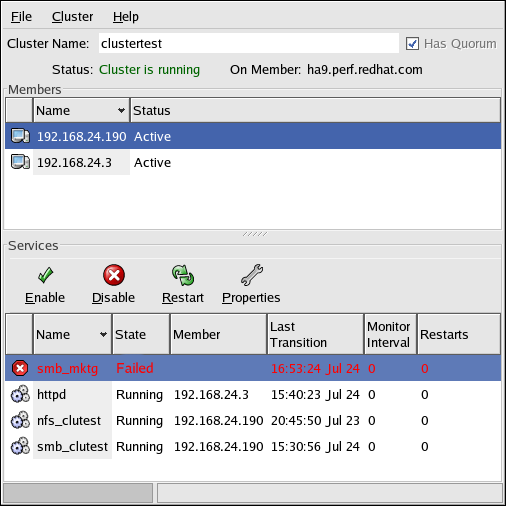Open the Help menu
This screenshot has width=506, height=506.
126,16
